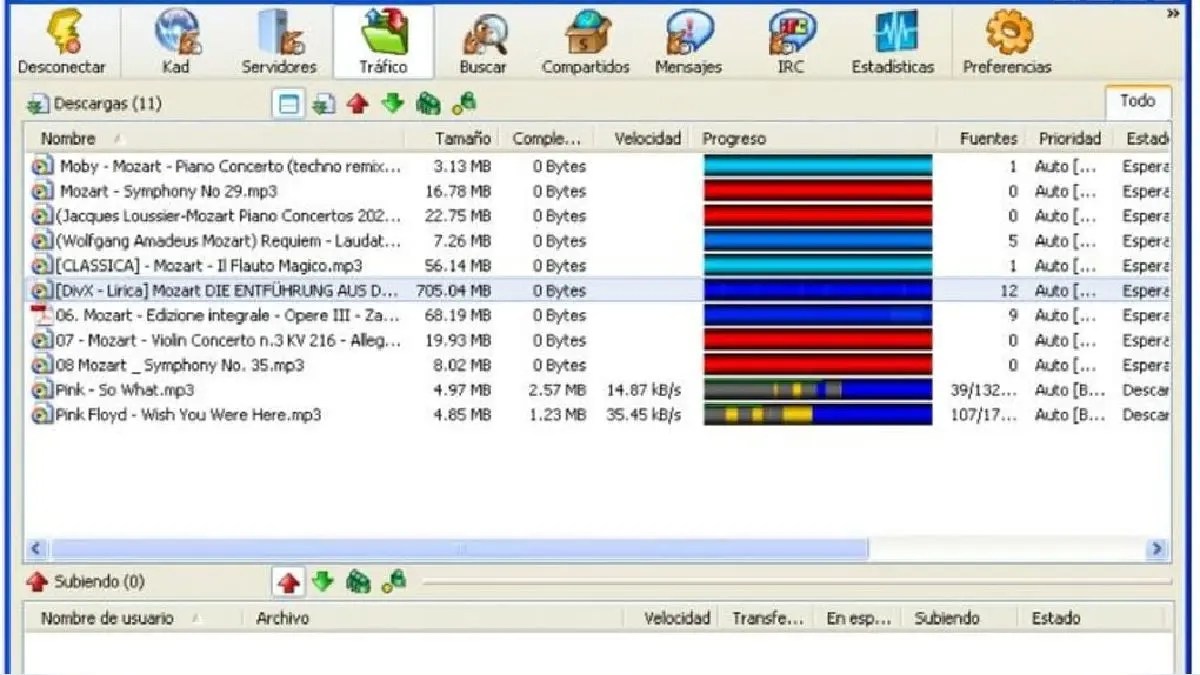Select "[DivX - Lirica] Mozart DIE ENTFÜHRUNG" download
Screen dimensions: 1200x675
point(597,290)
